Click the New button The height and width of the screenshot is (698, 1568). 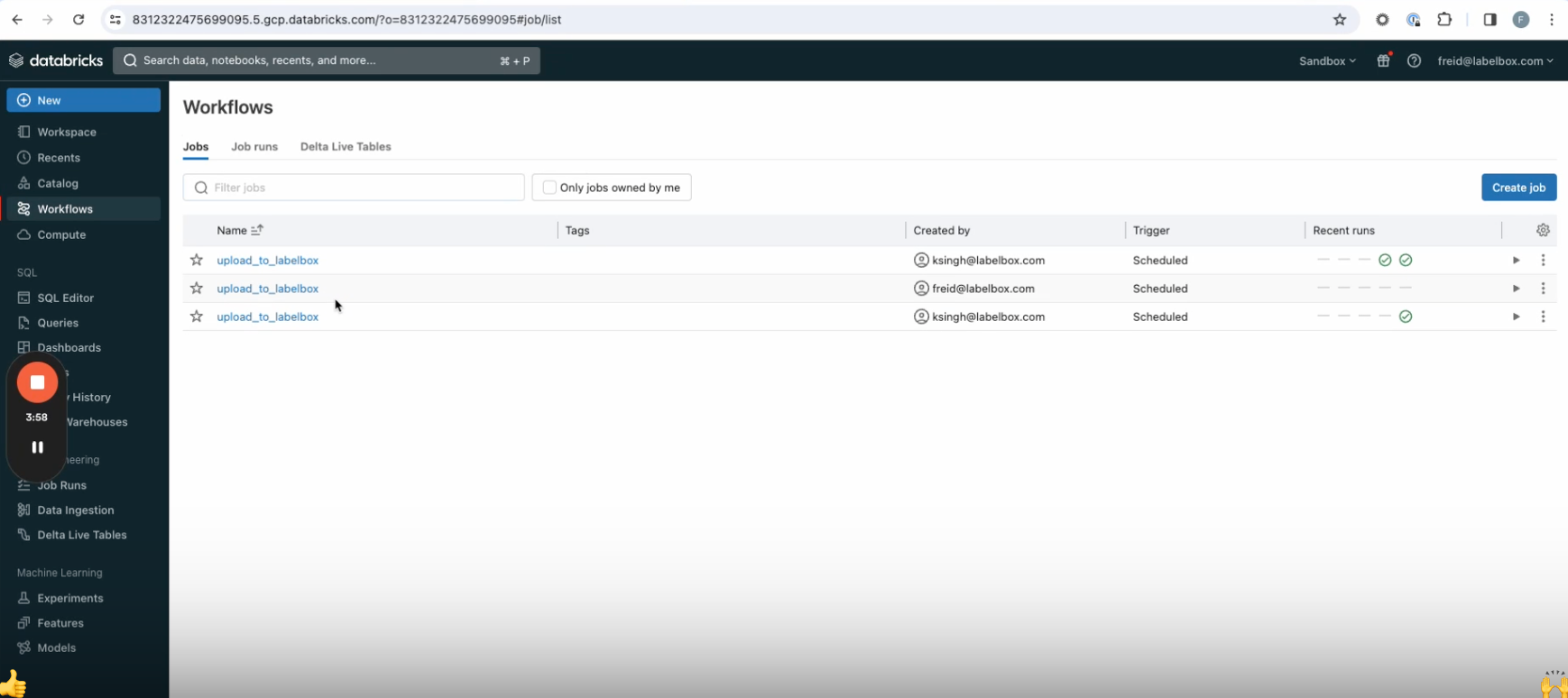coord(83,100)
